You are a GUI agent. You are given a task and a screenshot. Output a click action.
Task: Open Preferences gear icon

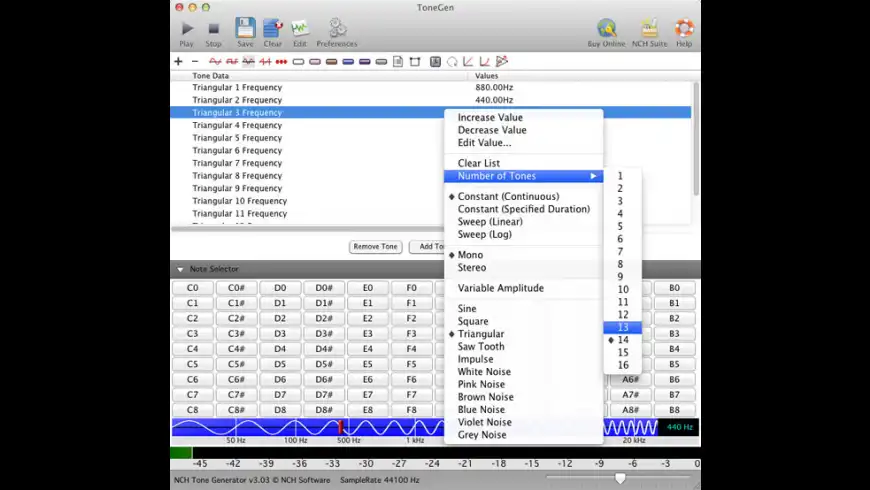337,29
